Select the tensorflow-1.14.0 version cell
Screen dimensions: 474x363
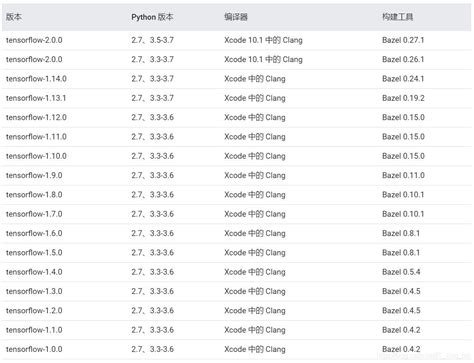[36, 79]
